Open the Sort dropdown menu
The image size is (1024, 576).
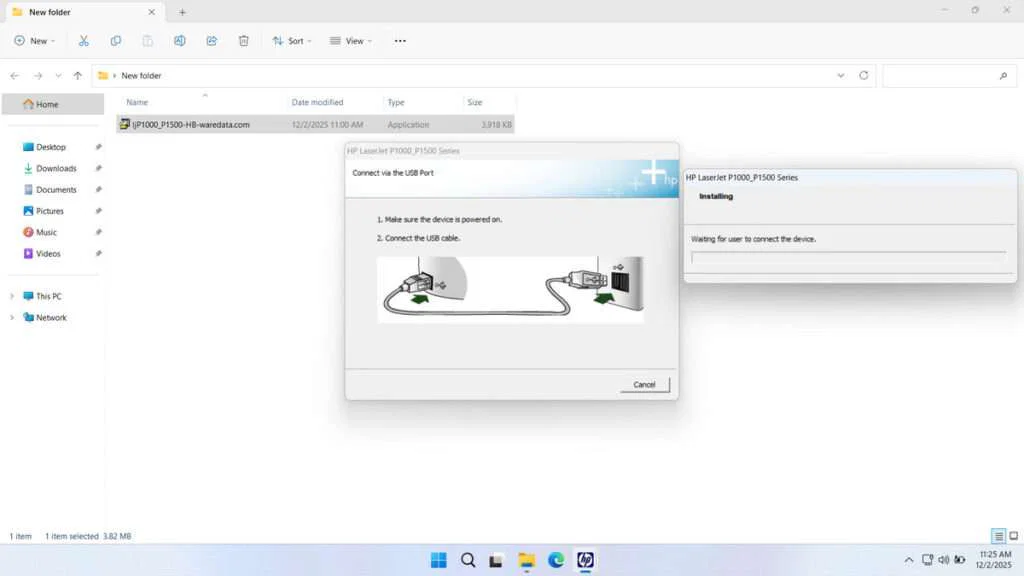pos(292,40)
